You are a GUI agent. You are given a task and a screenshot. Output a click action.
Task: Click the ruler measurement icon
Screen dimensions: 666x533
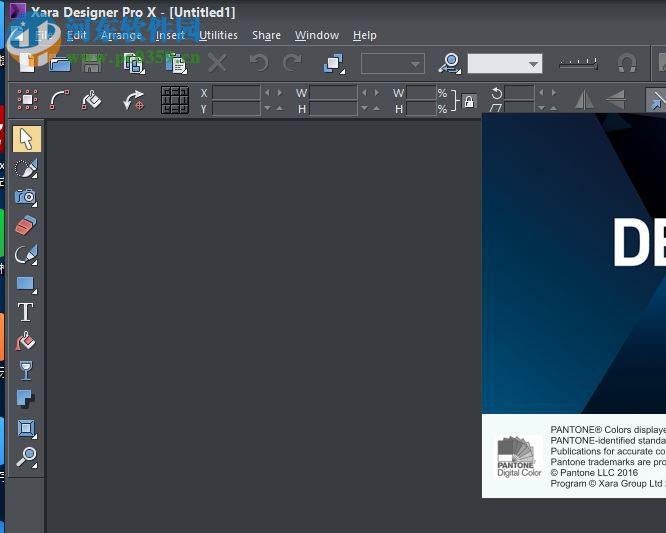coord(579,64)
